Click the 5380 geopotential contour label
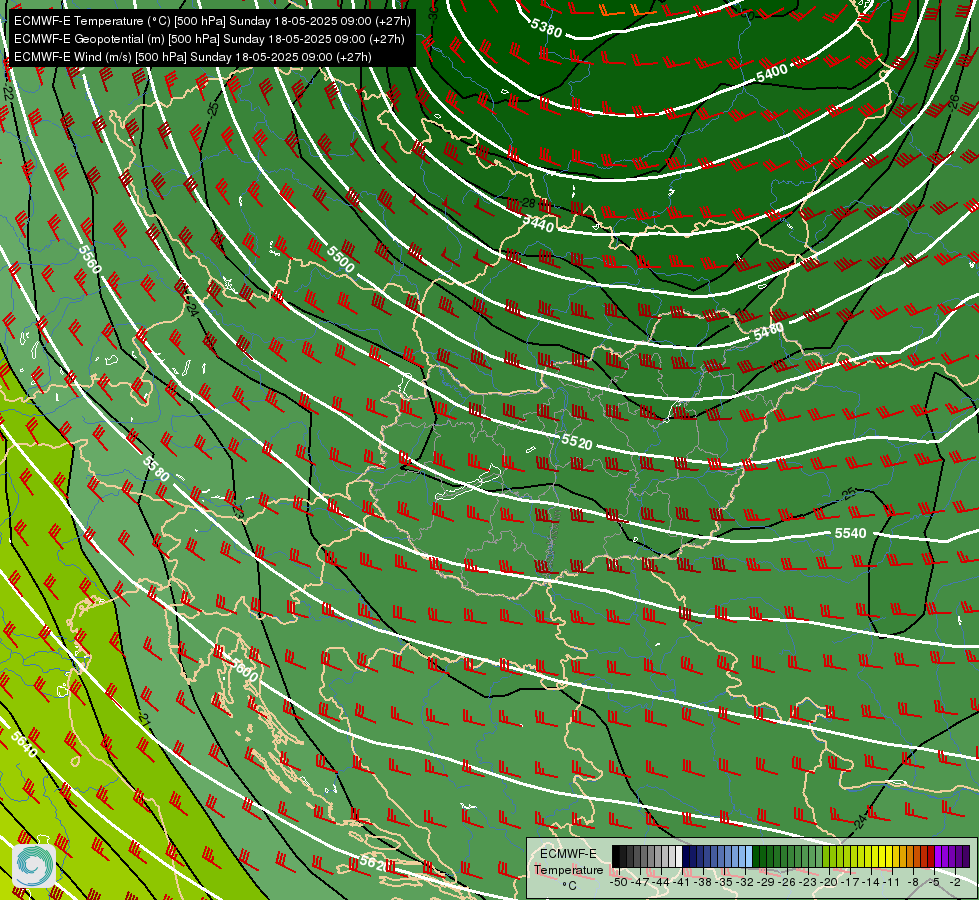Image resolution: width=979 pixels, height=900 pixels. [546, 27]
